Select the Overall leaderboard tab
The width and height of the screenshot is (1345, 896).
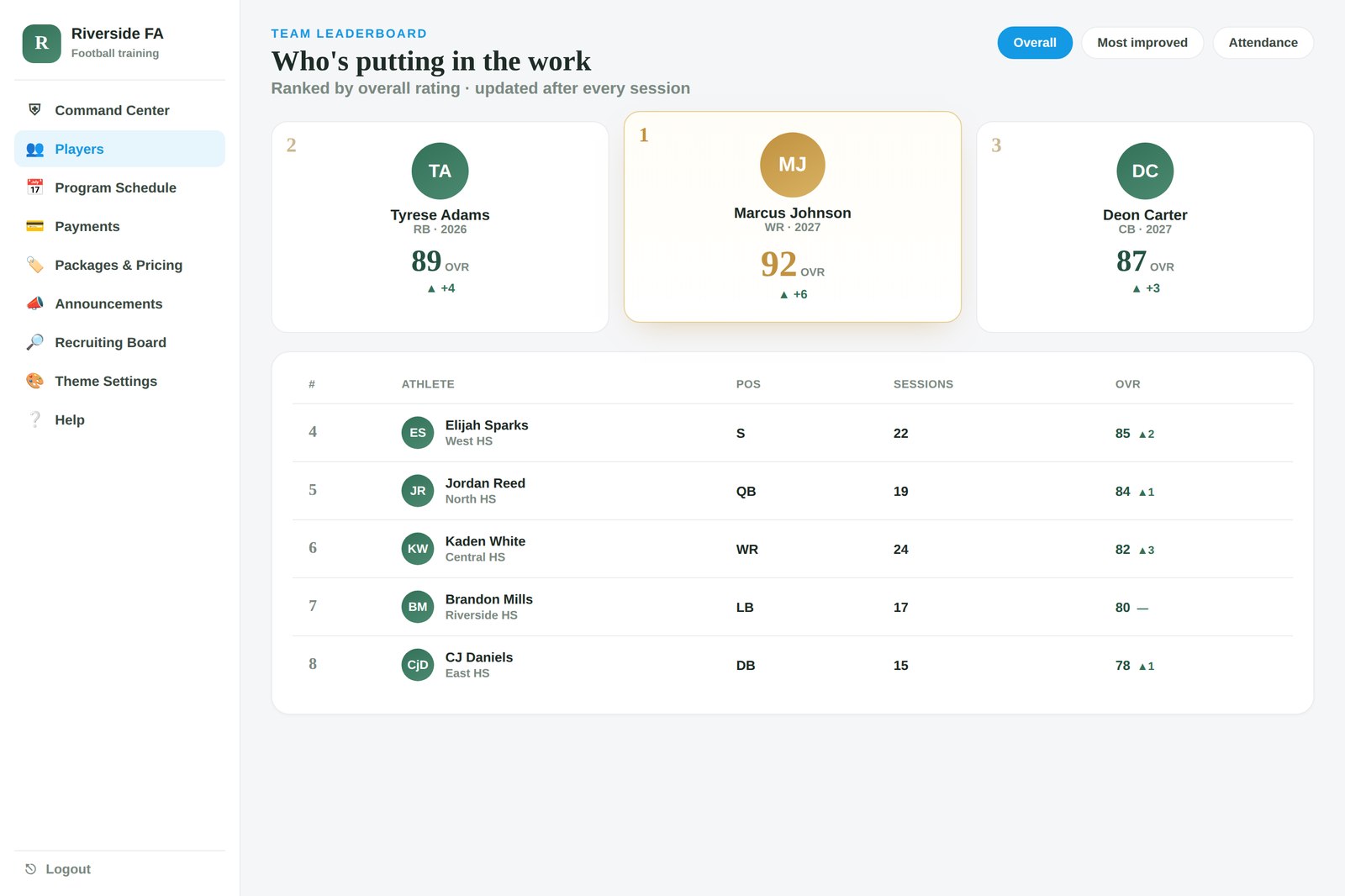click(x=1035, y=43)
